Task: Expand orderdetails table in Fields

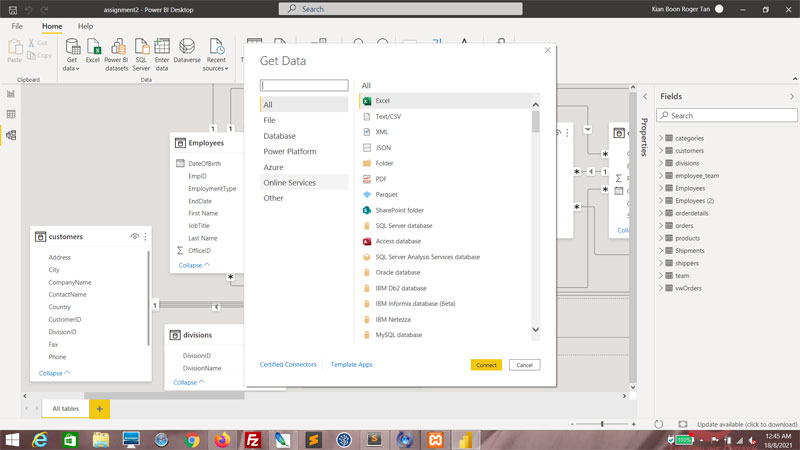Action: pos(661,213)
